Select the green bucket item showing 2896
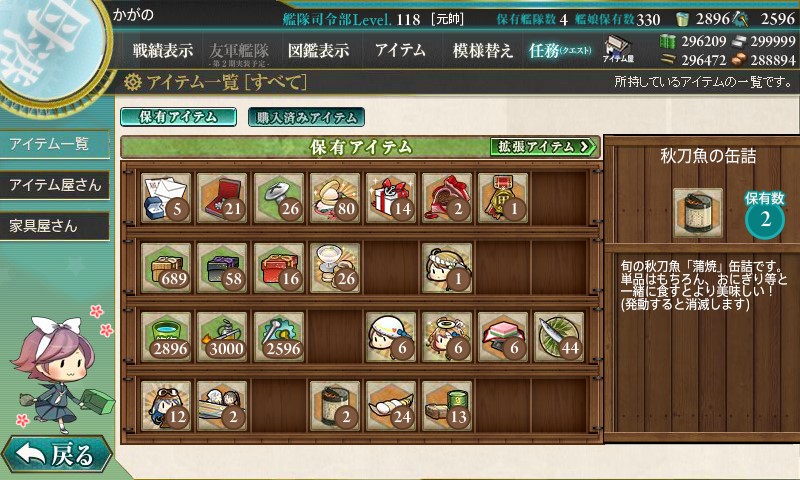The image size is (800, 480). point(166,337)
